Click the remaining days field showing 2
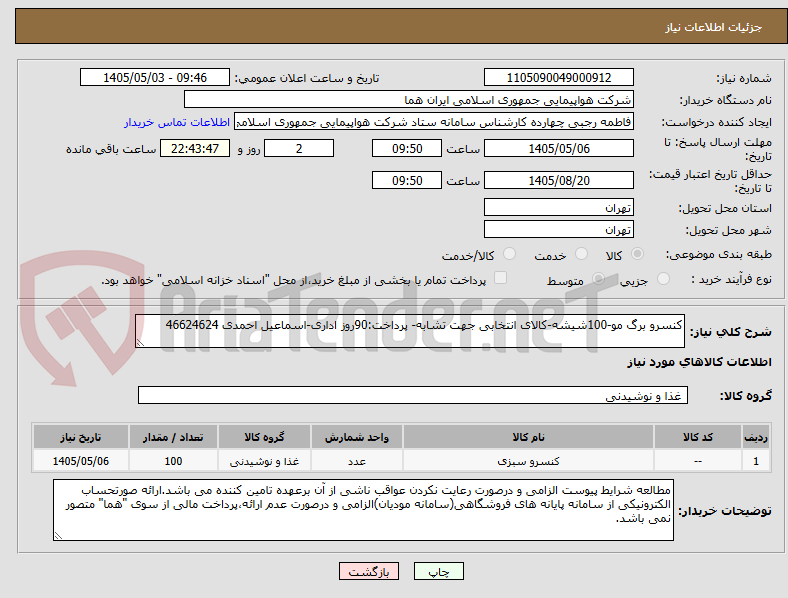 tap(299, 148)
